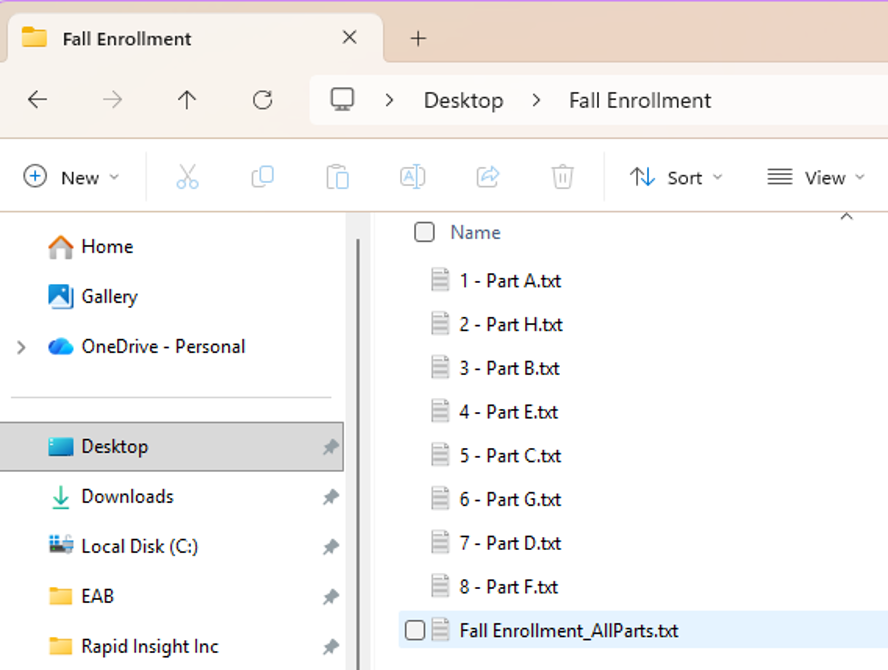Select file 4 - Part E.txt

pyautogui.click(x=509, y=412)
